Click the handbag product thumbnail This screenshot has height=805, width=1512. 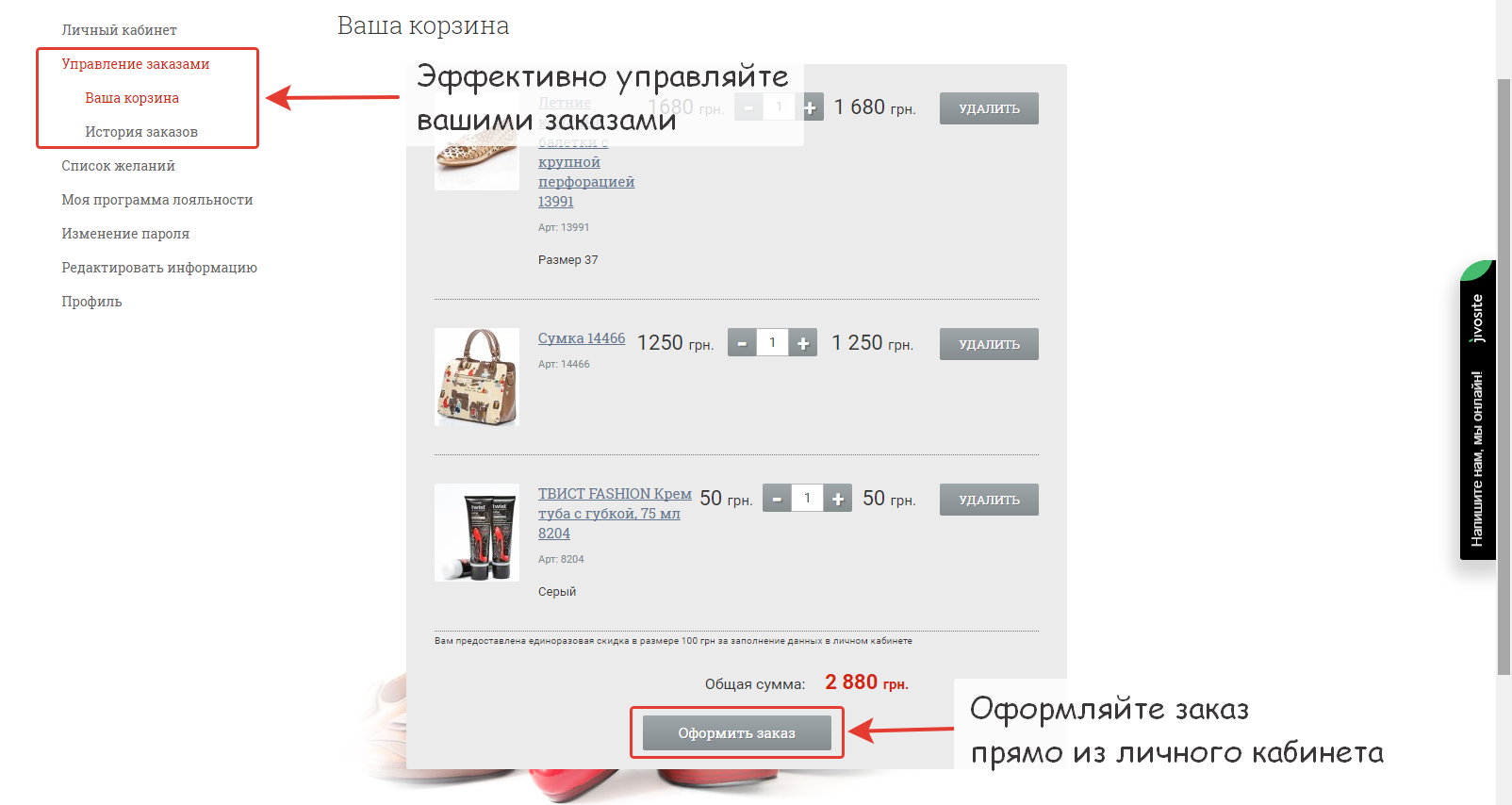pos(477,377)
